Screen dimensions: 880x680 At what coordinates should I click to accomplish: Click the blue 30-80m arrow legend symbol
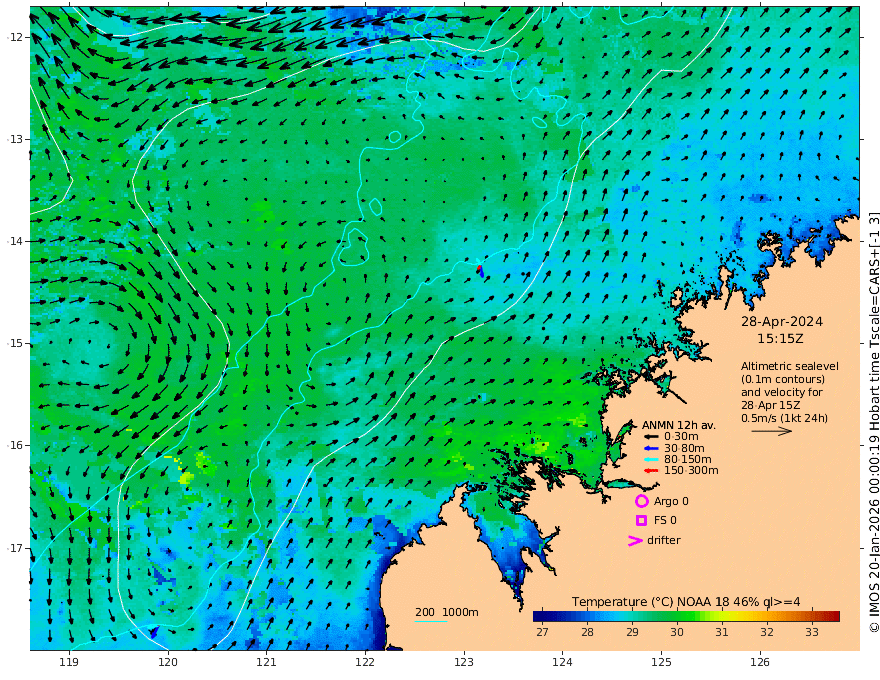tap(651, 448)
